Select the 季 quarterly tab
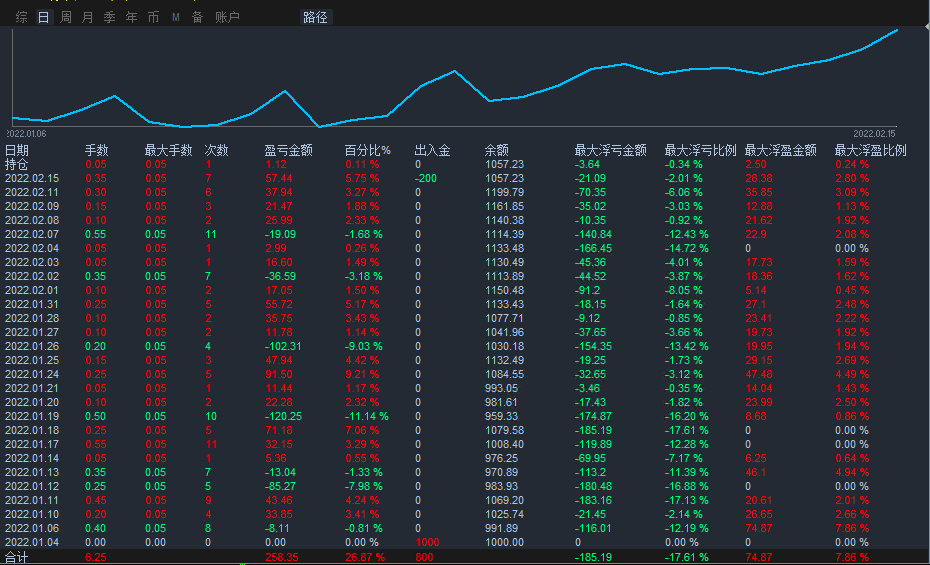The width and height of the screenshot is (930, 565). tap(109, 17)
